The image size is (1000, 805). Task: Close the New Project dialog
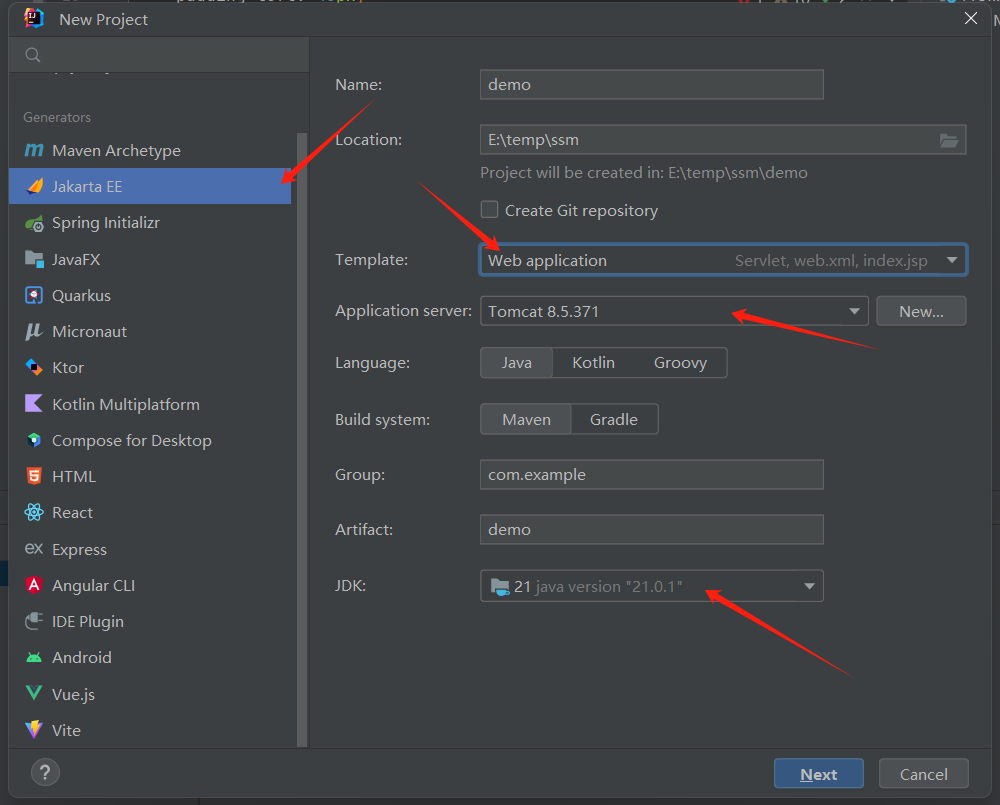tap(971, 18)
